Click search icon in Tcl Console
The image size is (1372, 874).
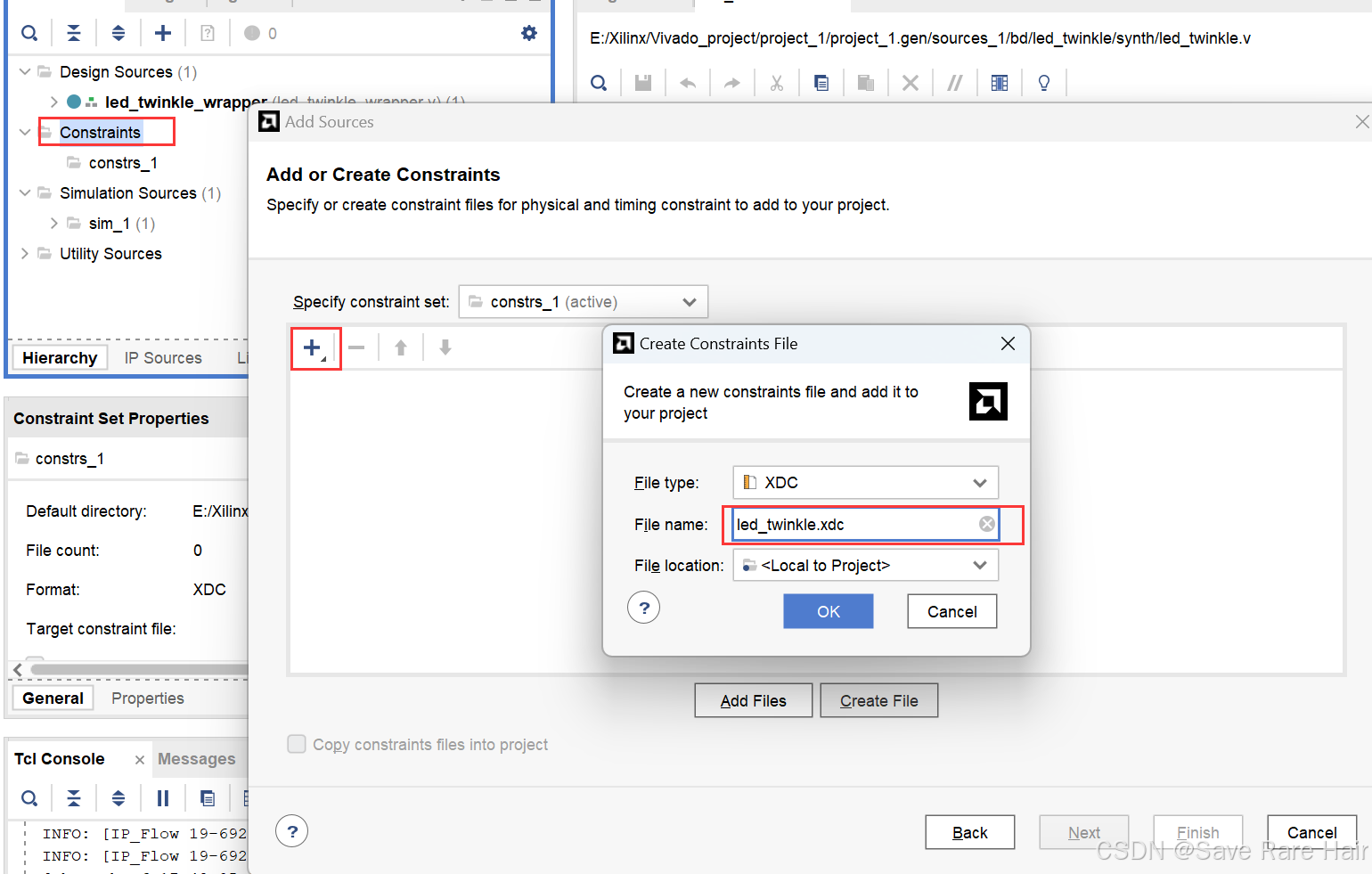(29, 797)
